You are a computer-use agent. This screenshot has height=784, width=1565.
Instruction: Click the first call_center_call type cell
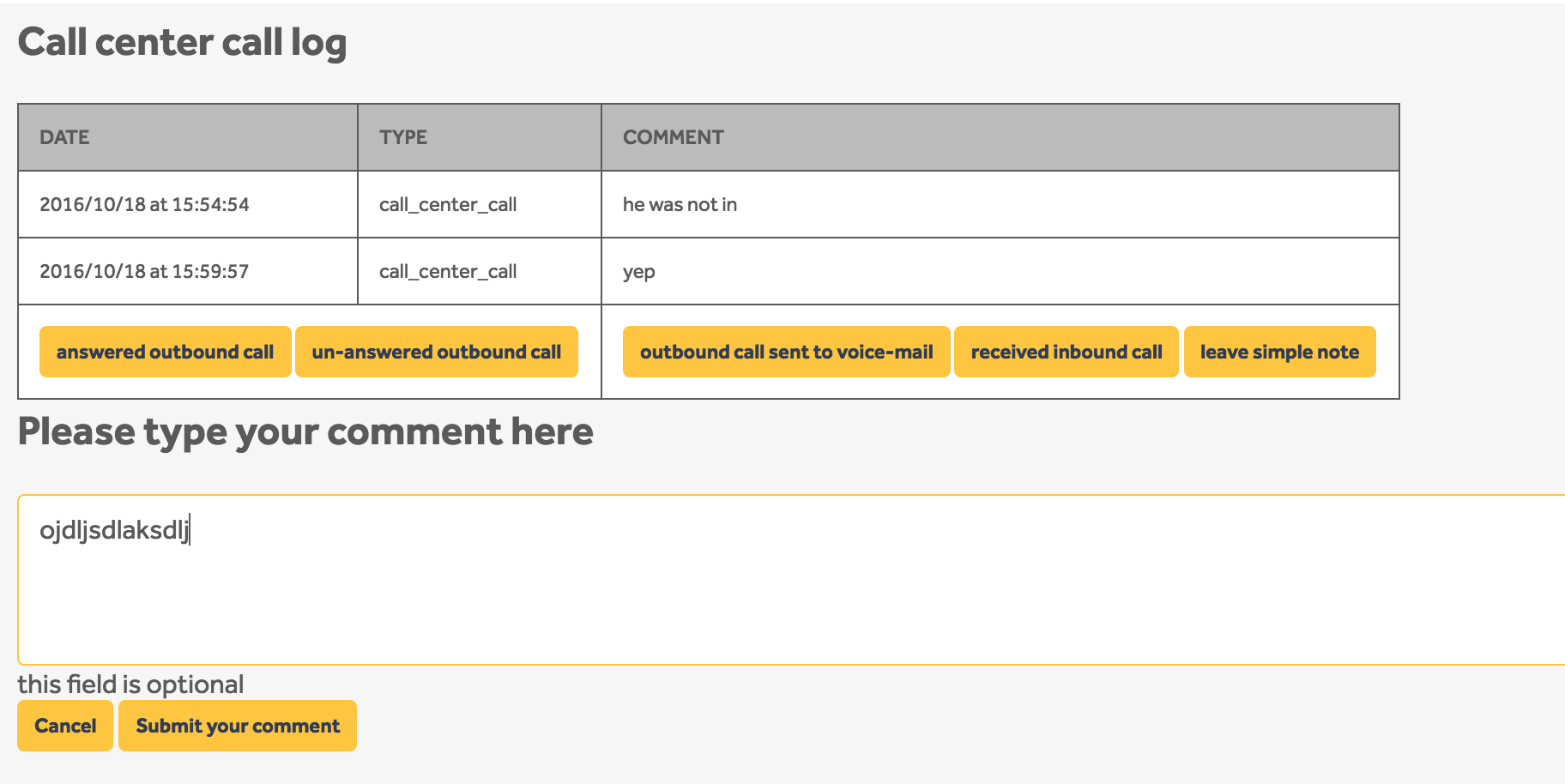[448, 204]
